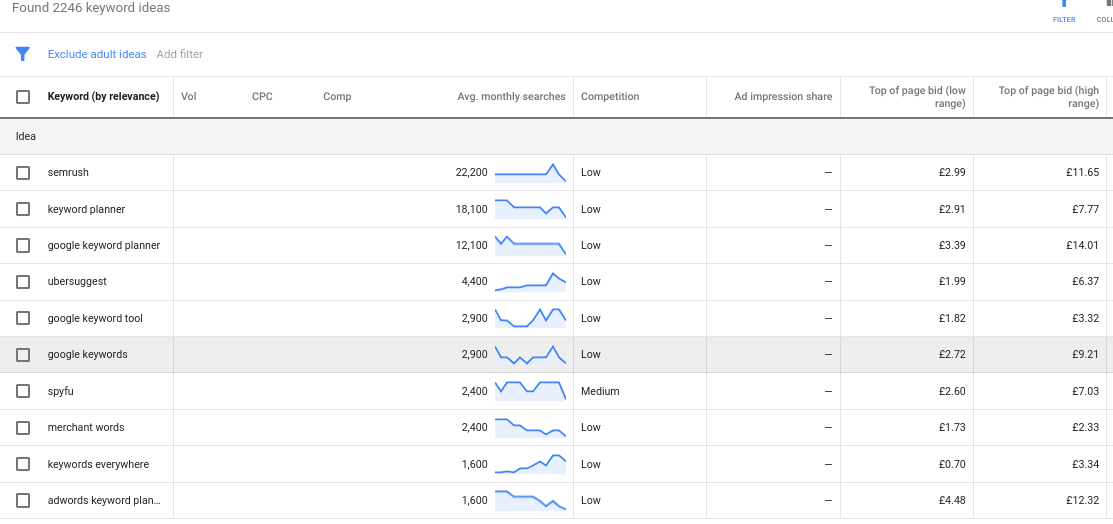
Task: Click the Add filter input field
Action: pyautogui.click(x=180, y=54)
